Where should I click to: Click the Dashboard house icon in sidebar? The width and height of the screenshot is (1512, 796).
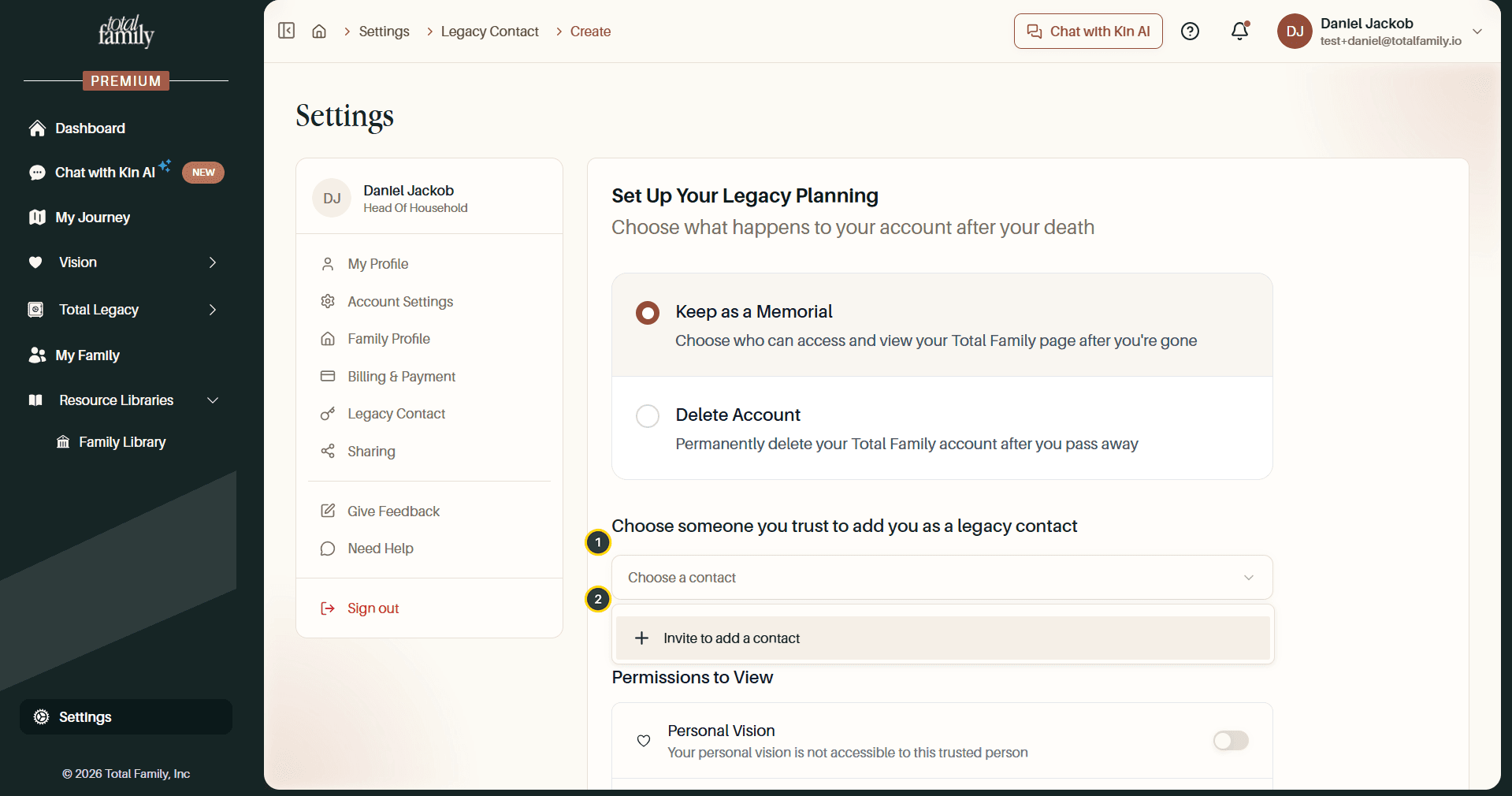click(37, 128)
